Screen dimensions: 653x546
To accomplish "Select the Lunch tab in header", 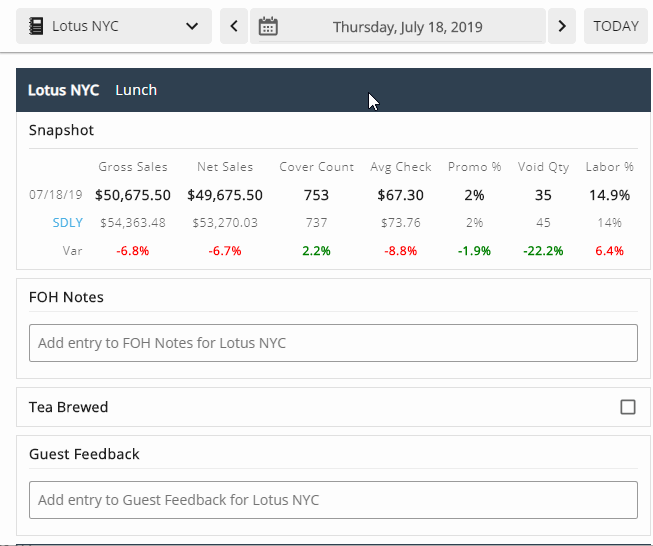I will (136, 90).
